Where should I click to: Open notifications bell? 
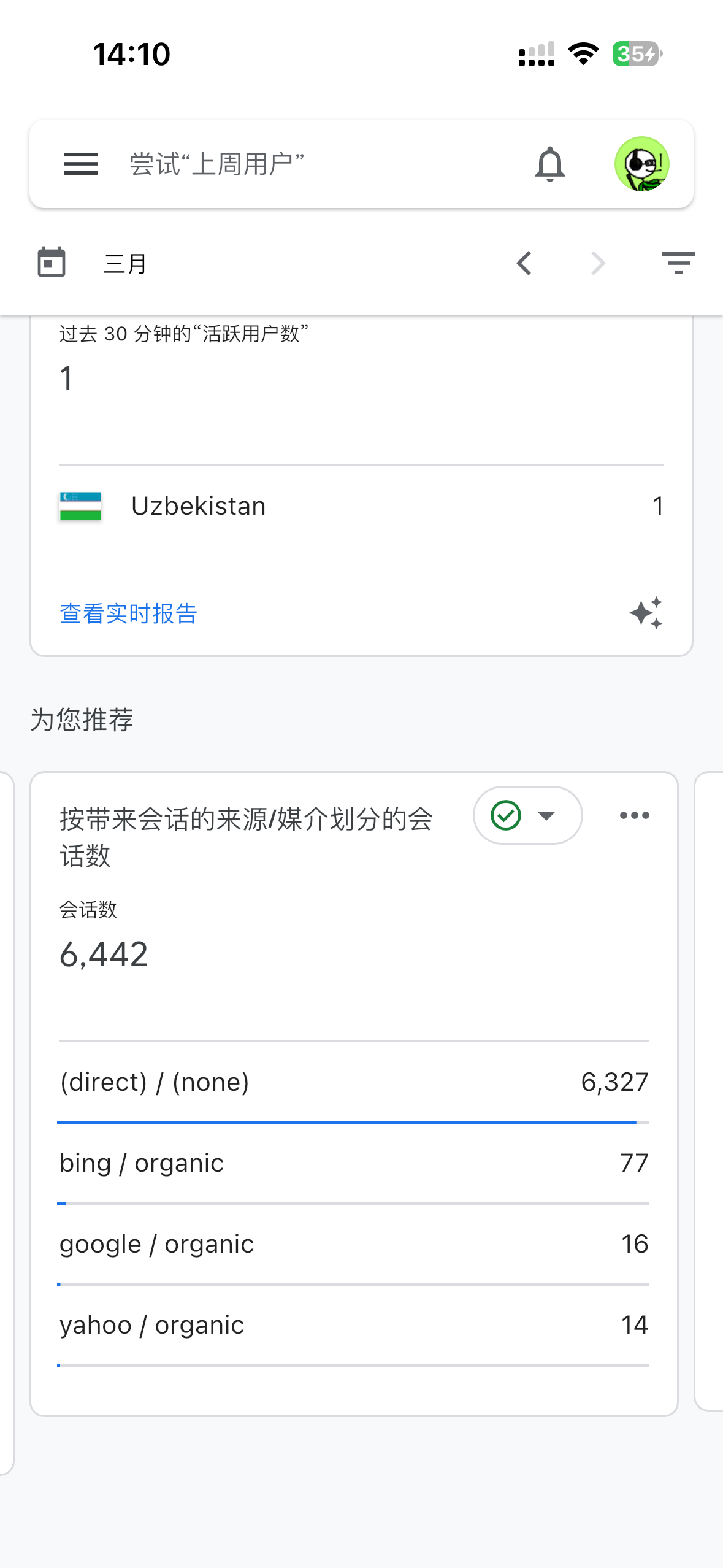(549, 164)
